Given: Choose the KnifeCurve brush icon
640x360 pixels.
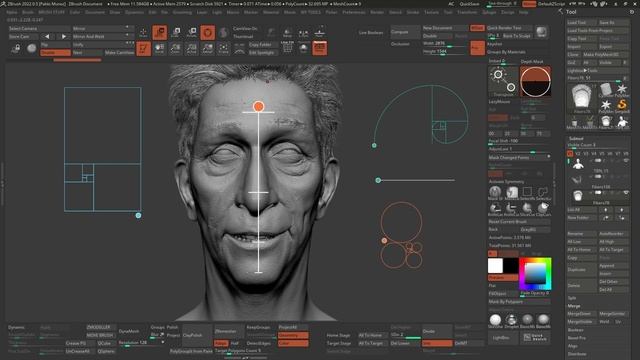Looking at the screenshot, I should coord(495,209).
